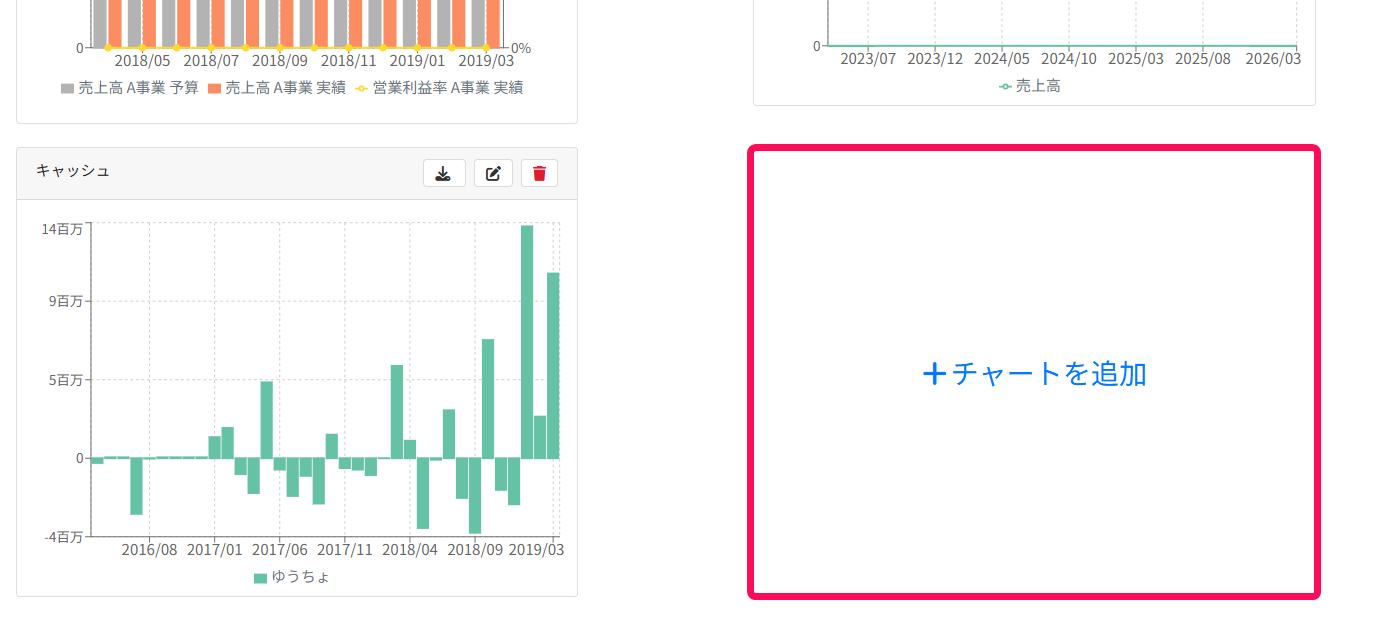
Task: Select the last bar near 2019/03
Action: [x=553, y=366]
